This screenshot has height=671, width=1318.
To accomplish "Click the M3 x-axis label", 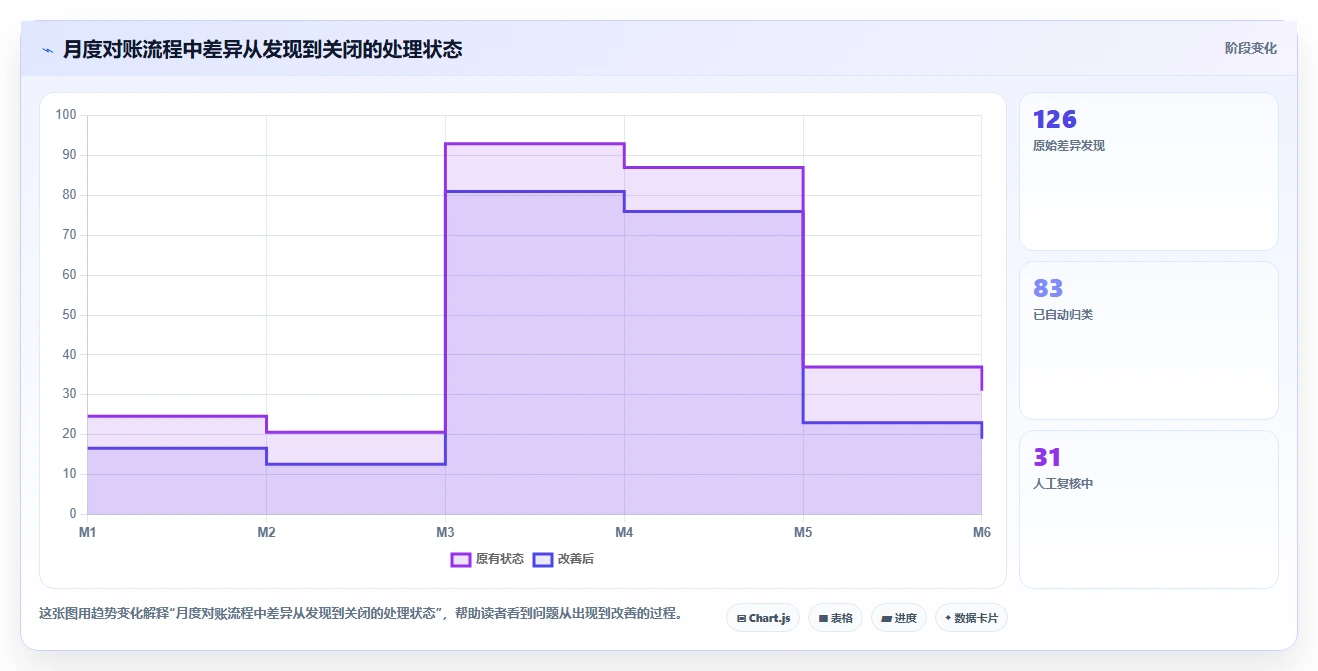I will (445, 533).
